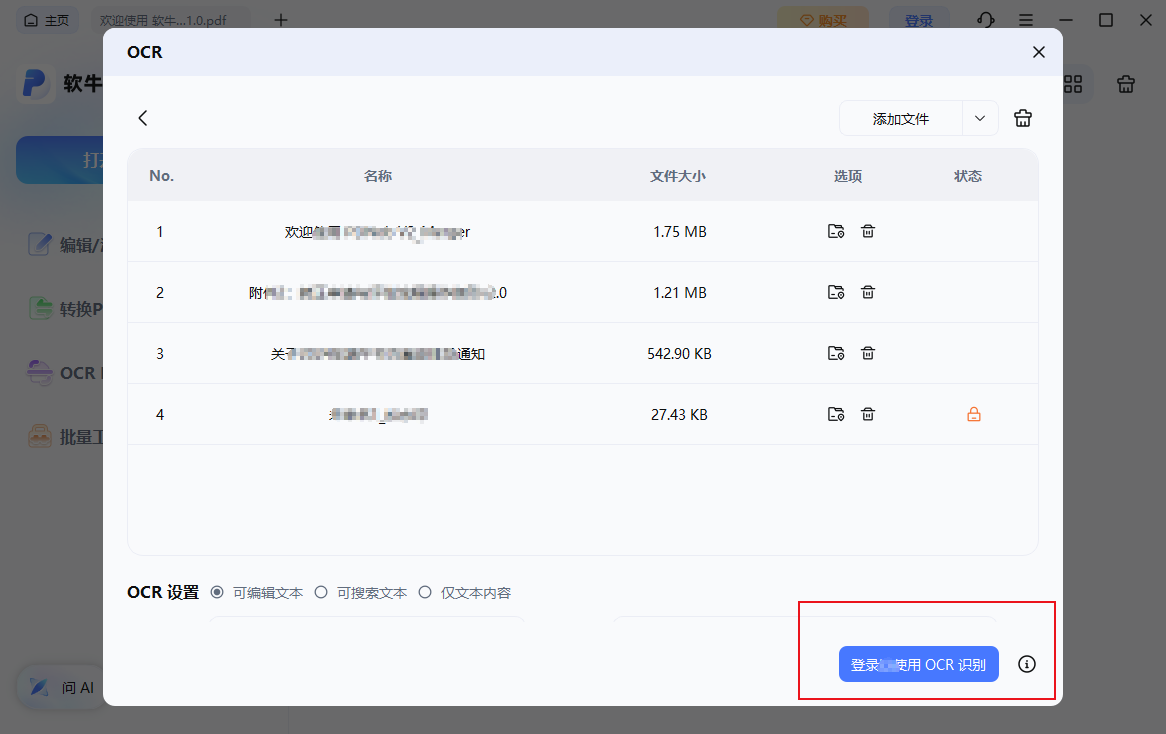Click the orange lock status icon
Screen dimensions: 1166x734
tap(973, 415)
